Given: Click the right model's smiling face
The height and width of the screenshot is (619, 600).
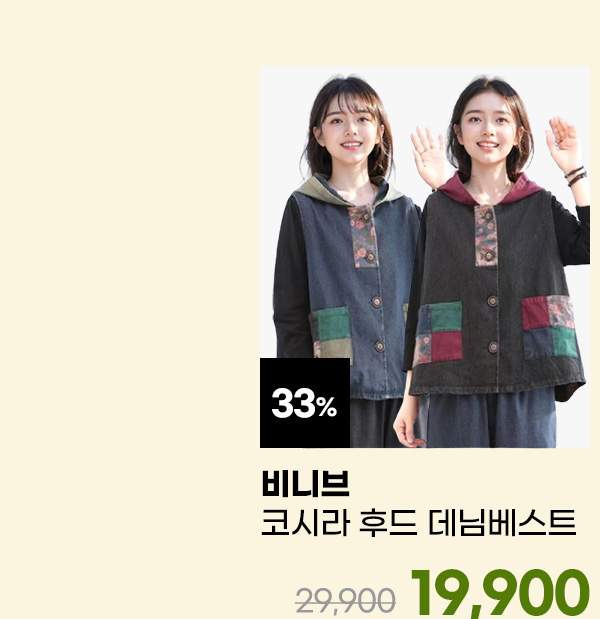Looking at the screenshot, I should (x=488, y=130).
